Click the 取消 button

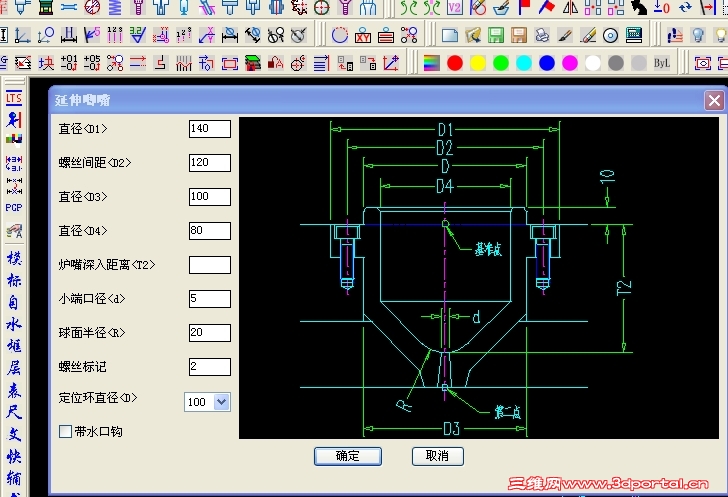coord(437,456)
